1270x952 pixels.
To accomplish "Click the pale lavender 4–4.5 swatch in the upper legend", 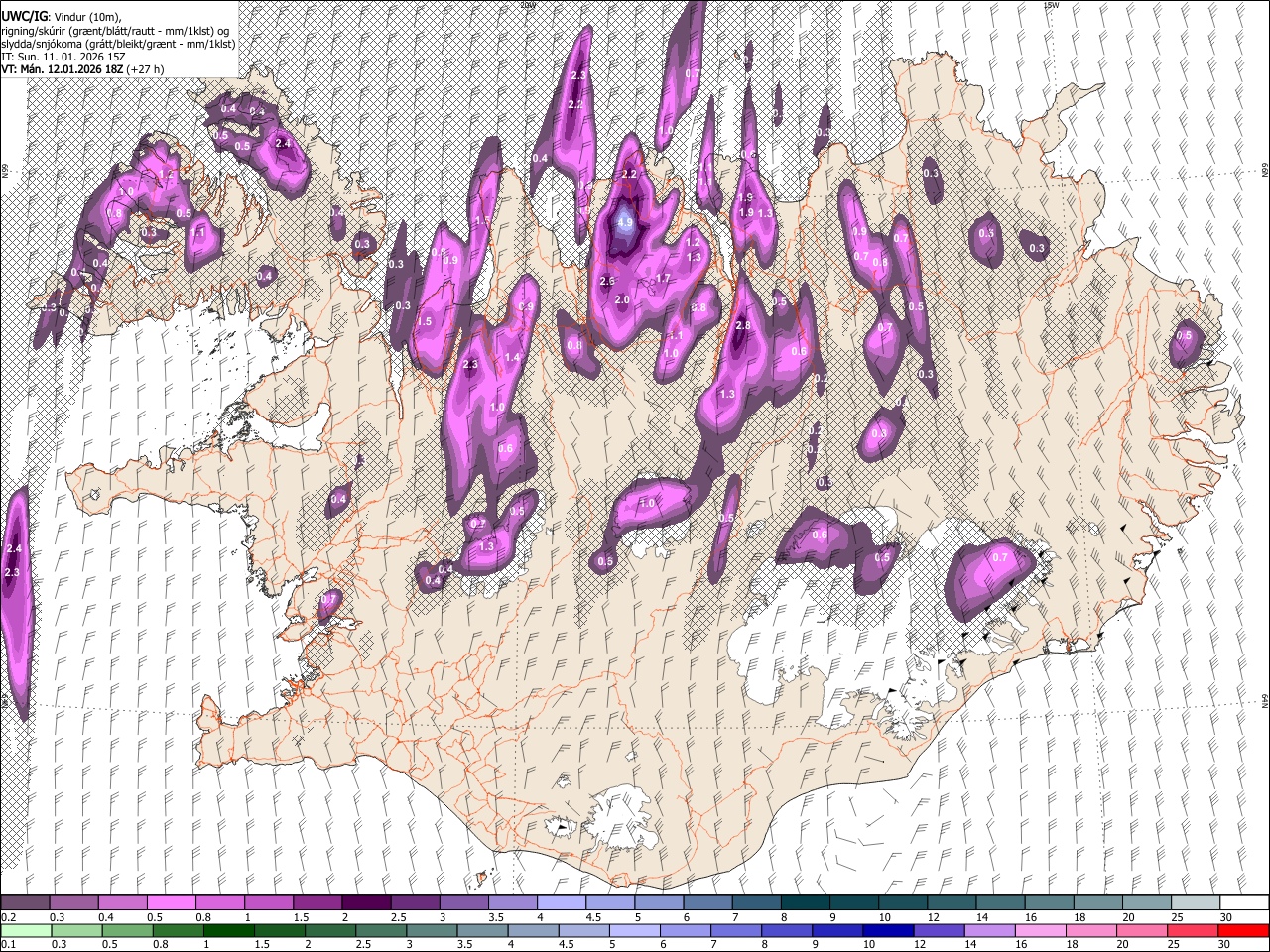I will point(560,902).
